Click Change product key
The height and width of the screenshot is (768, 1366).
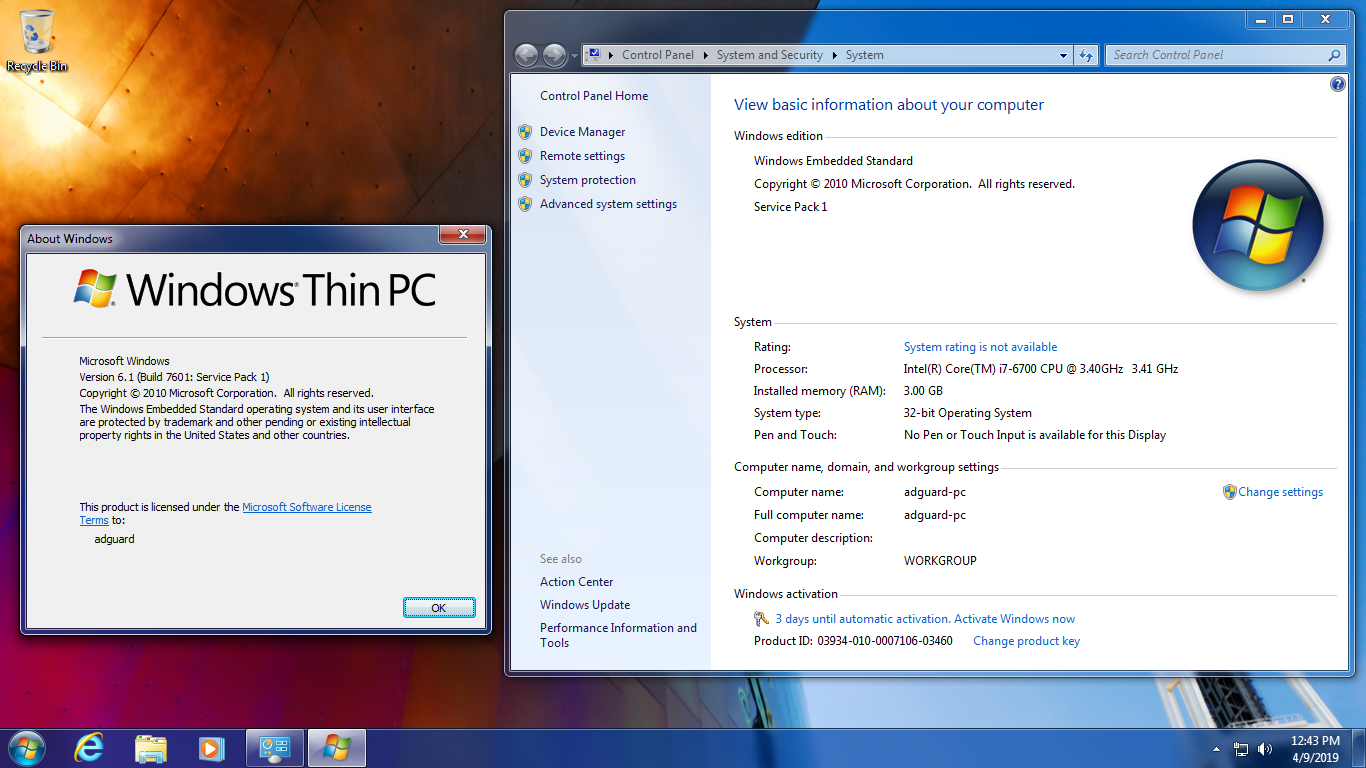click(x=1026, y=641)
